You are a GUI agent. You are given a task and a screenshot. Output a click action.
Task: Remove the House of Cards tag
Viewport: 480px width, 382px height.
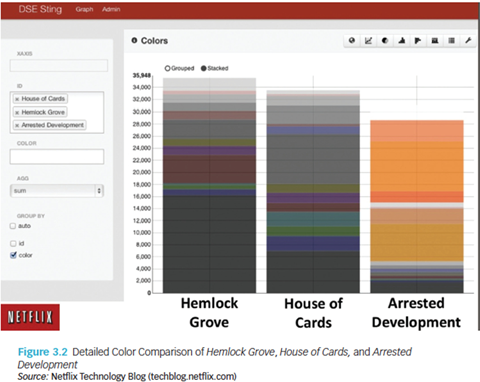(17, 99)
